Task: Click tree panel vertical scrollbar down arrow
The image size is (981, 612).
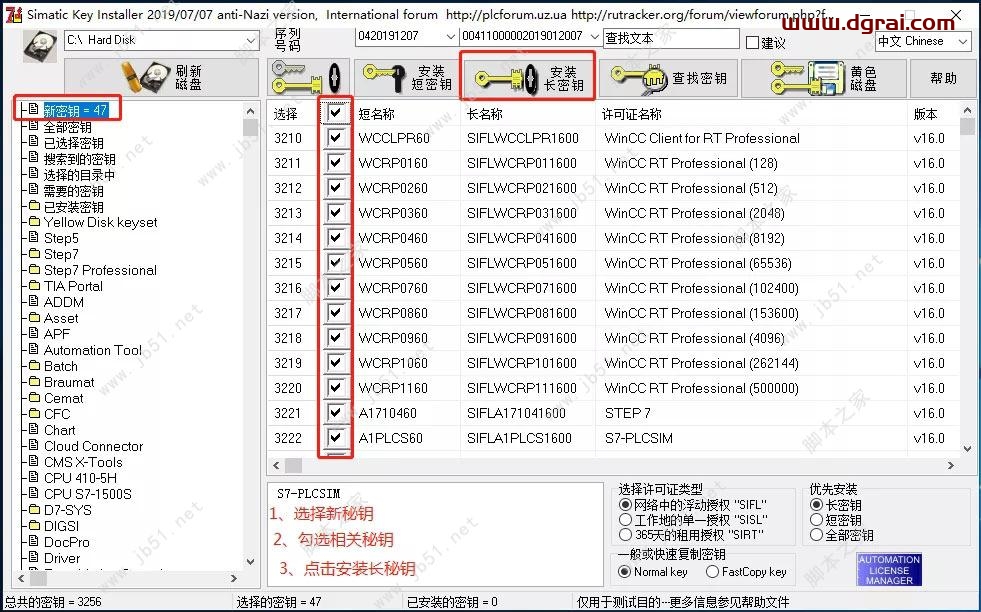Action: click(250, 561)
